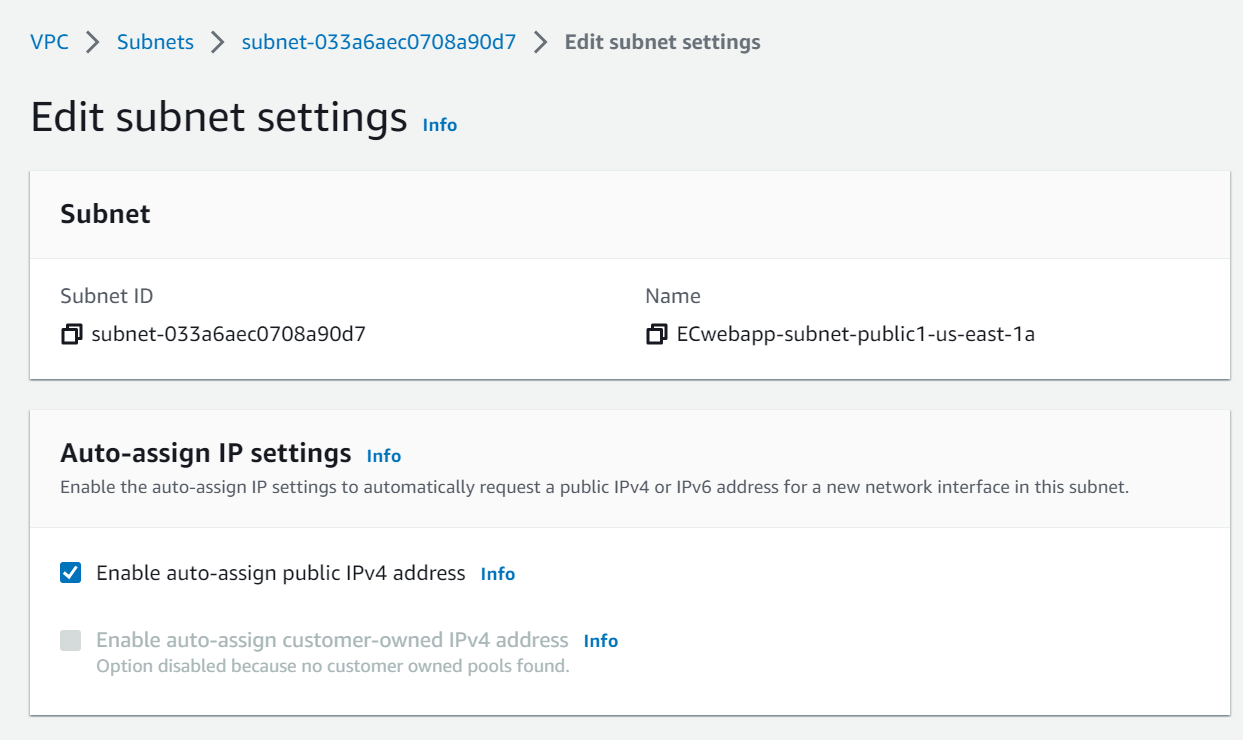Click the chevron right after VPC breadcrumb
This screenshot has width=1243, height=740.
(x=93, y=43)
